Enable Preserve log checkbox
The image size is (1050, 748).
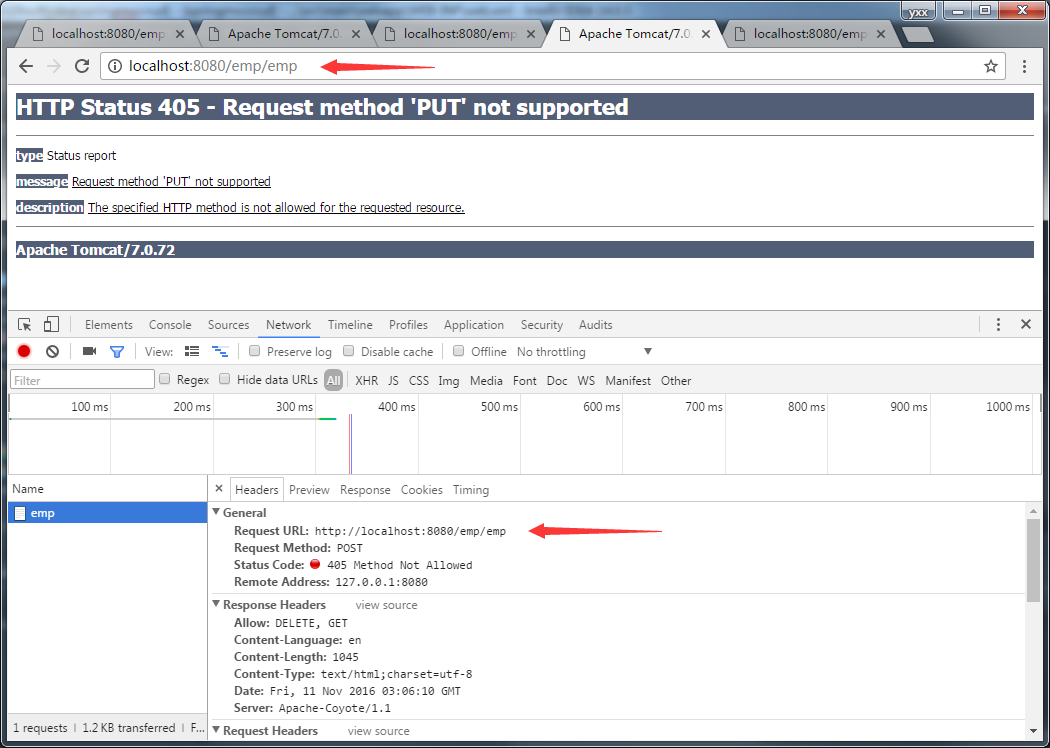254,351
